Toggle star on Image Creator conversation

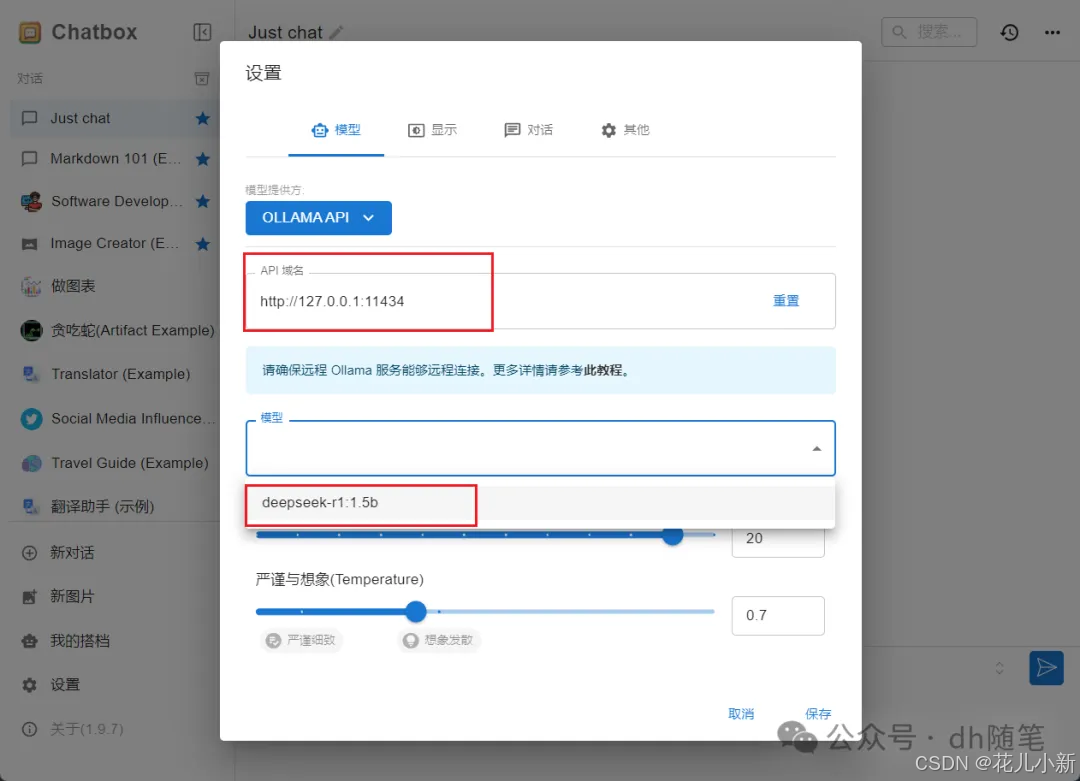click(x=202, y=244)
